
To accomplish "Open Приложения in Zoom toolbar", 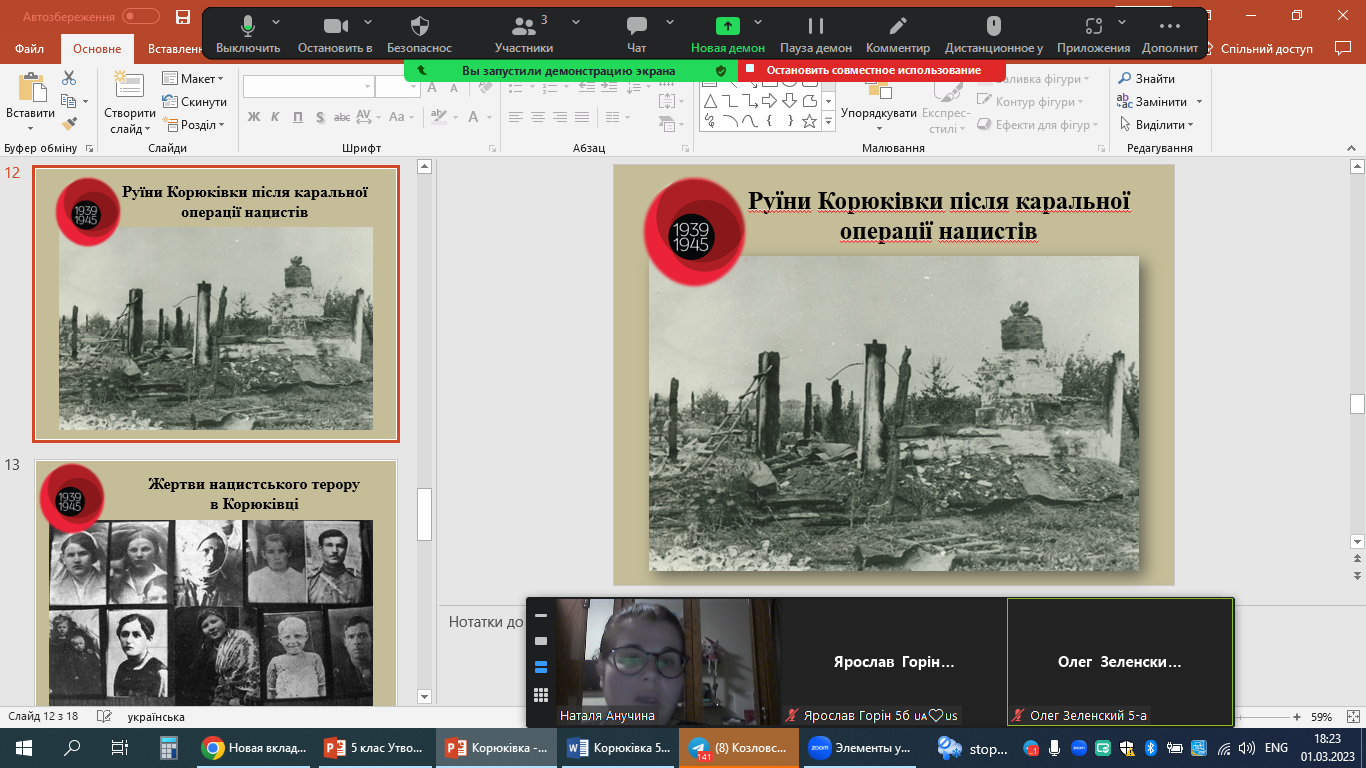I will [x=1093, y=34].
